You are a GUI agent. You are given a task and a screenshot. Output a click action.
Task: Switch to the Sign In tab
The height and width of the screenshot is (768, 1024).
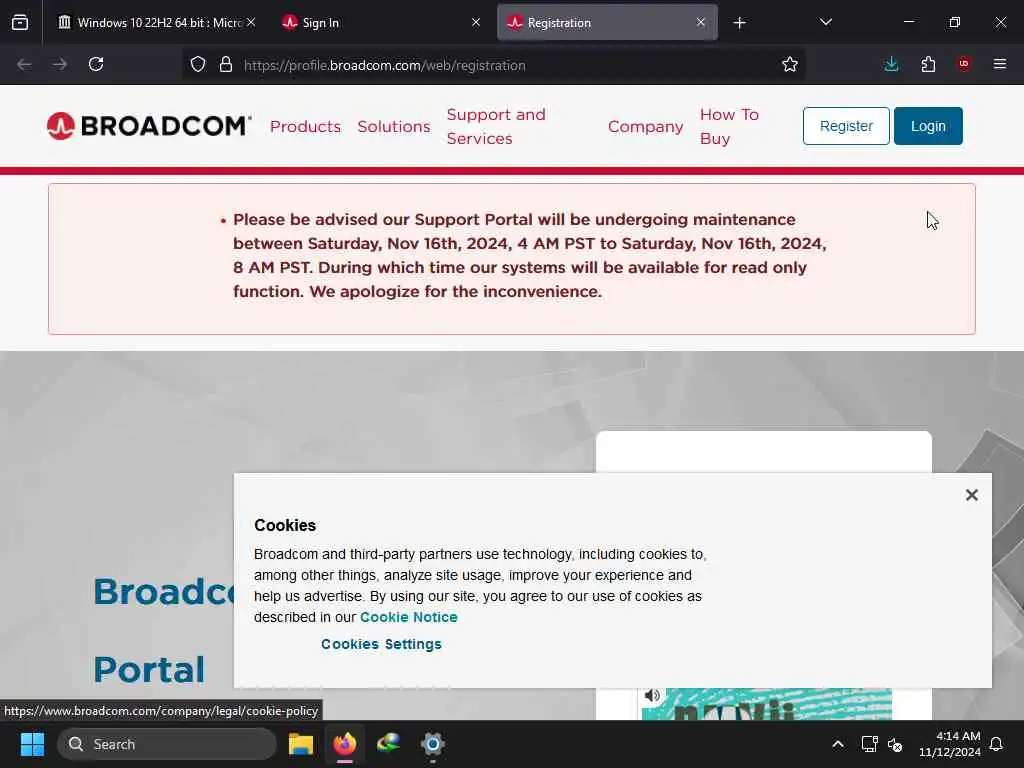click(x=381, y=23)
